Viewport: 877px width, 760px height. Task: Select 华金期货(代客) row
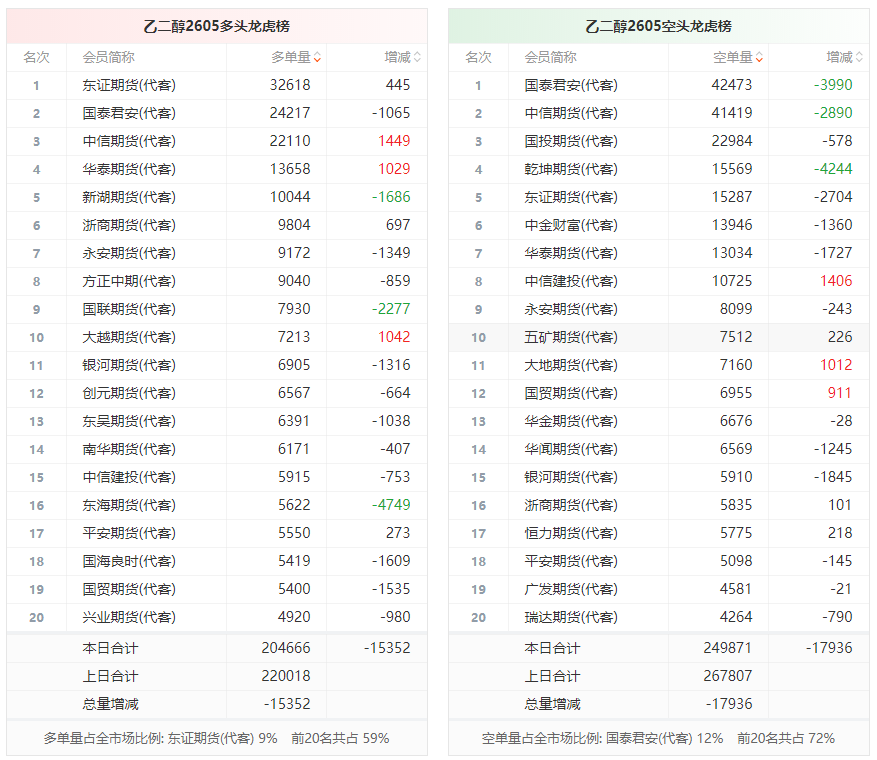[659, 421]
